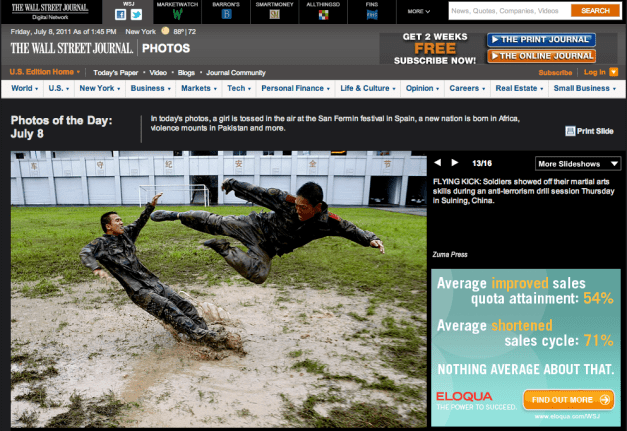This screenshot has width=627, height=431.
Task: Expand the More Slideshows dropdown
Action: 578,163
